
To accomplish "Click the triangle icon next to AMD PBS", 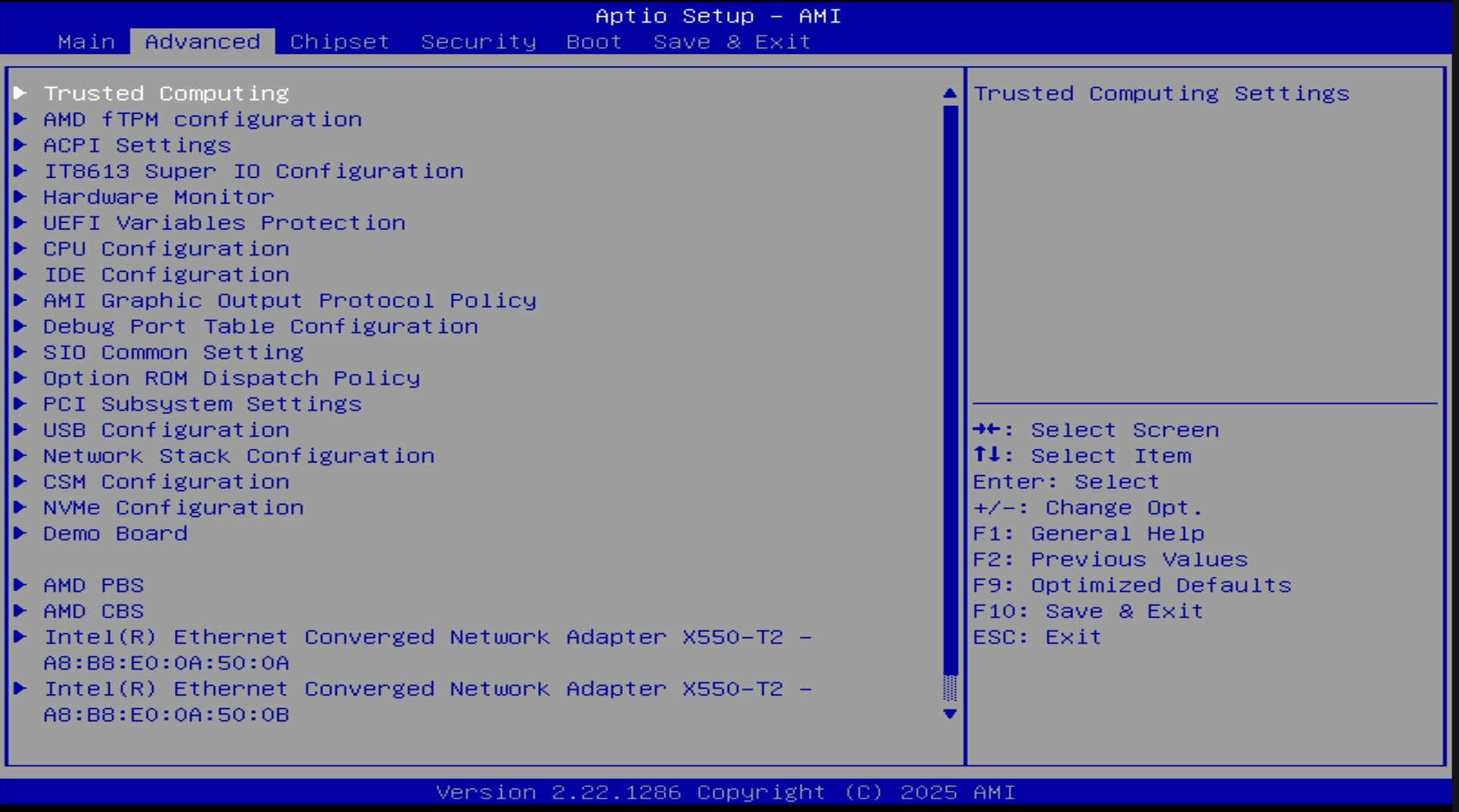I will (x=20, y=585).
